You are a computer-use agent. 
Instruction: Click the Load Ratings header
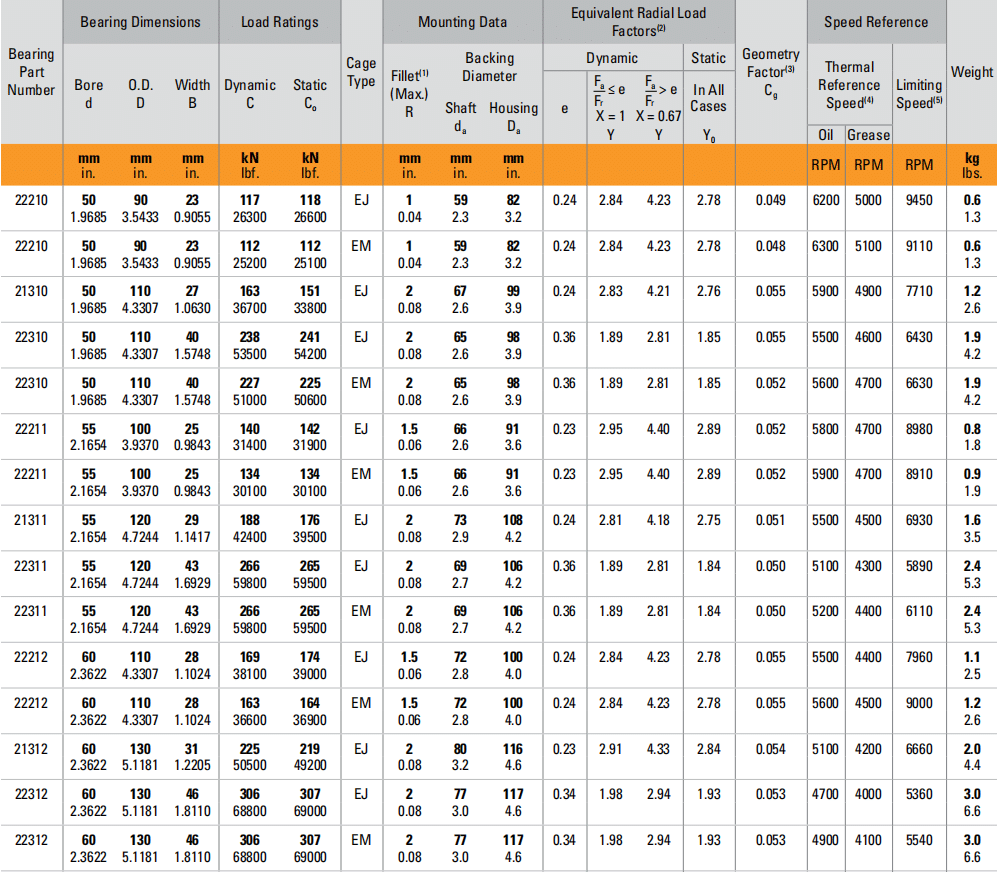click(x=280, y=22)
